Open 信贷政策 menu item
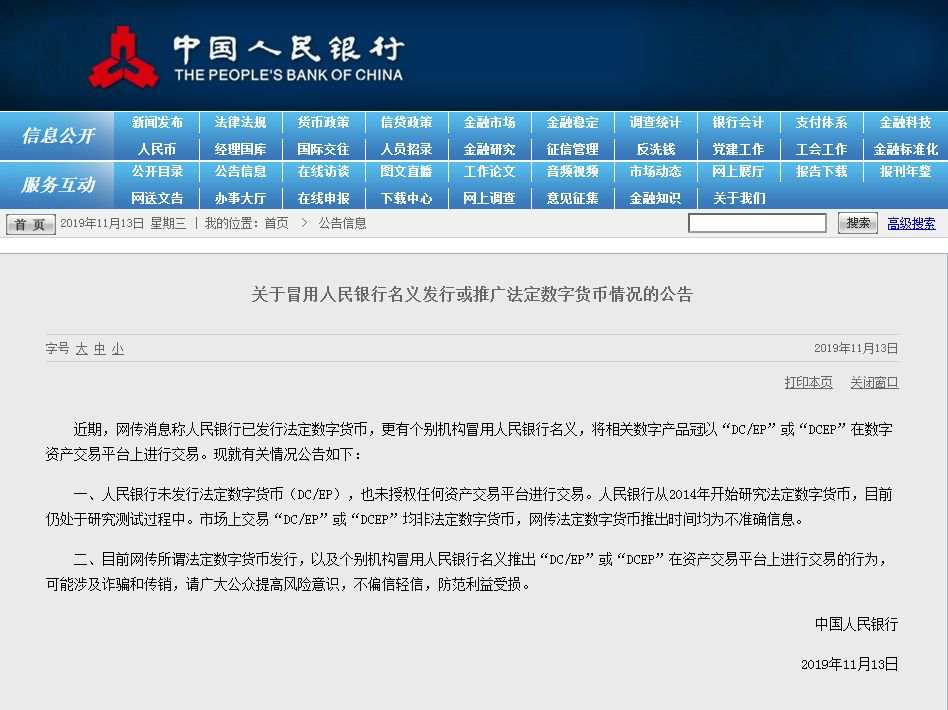This screenshot has width=948, height=710. coord(406,122)
